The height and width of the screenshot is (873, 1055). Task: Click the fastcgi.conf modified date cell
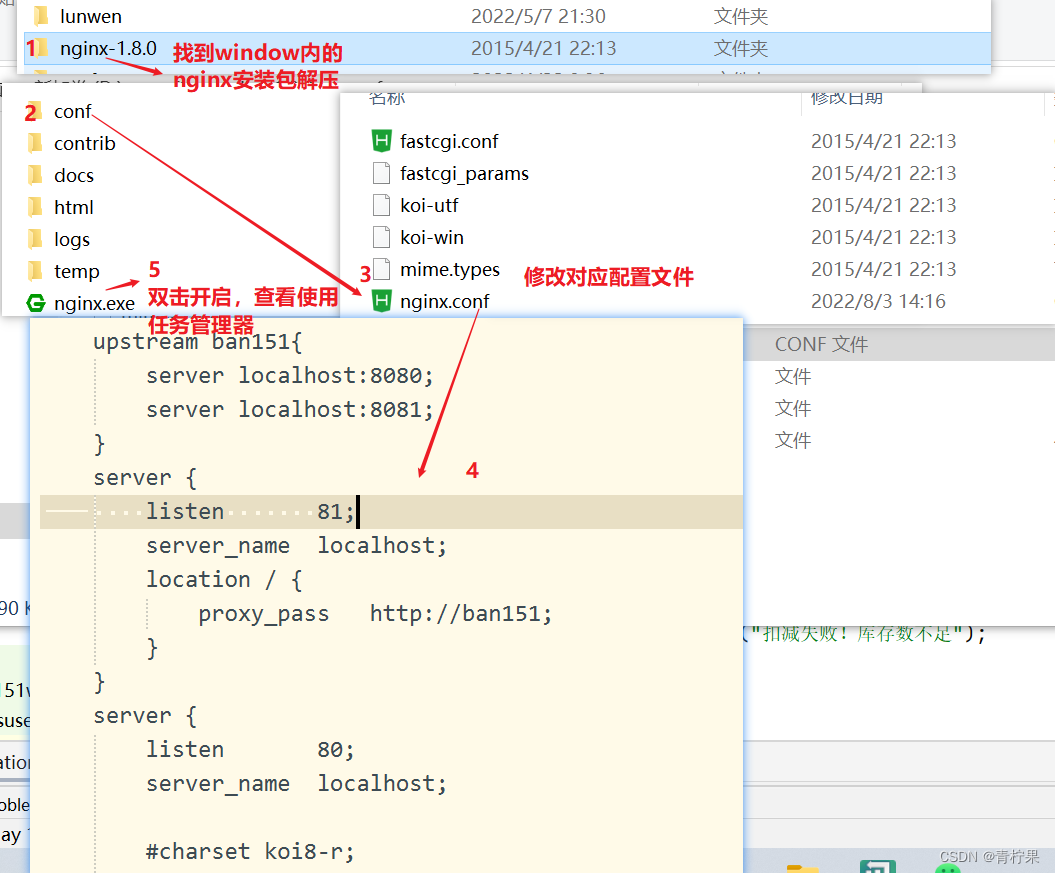coord(883,141)
